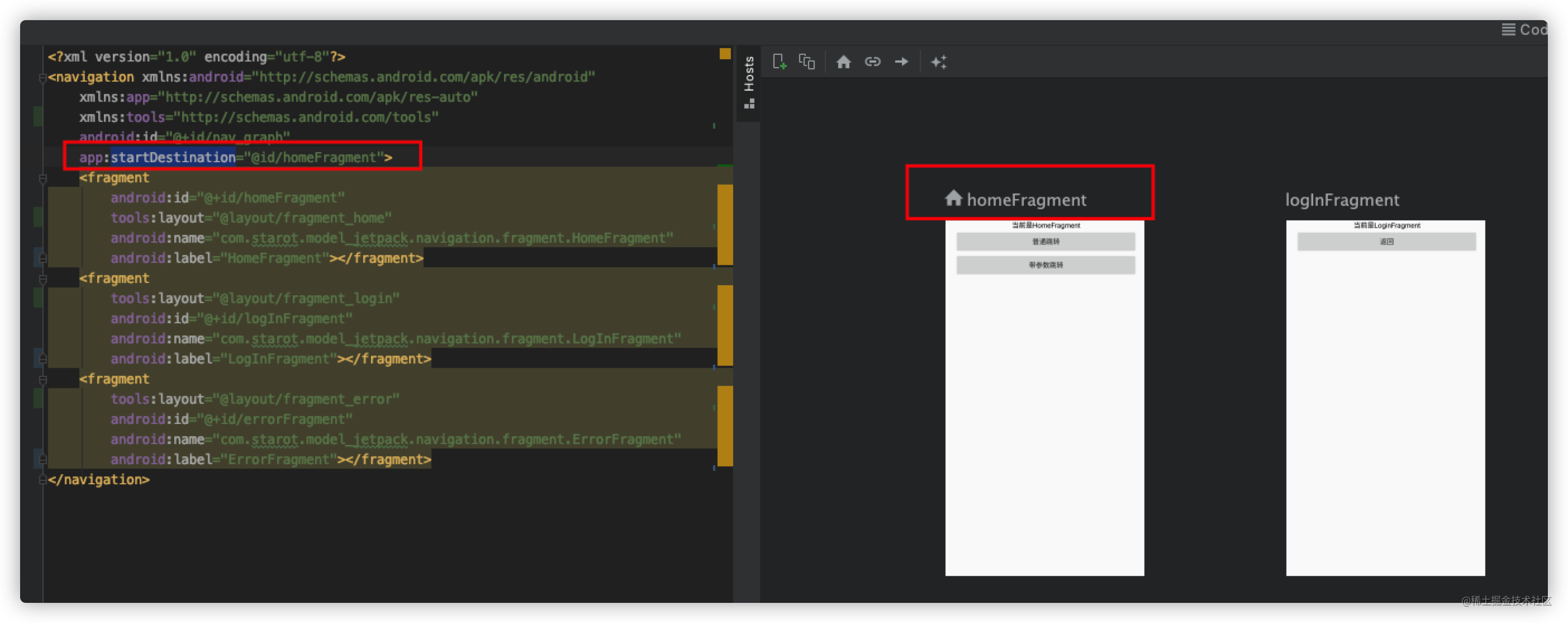Collapse the homeFragment fragment tag fold

tap(42, 178)
